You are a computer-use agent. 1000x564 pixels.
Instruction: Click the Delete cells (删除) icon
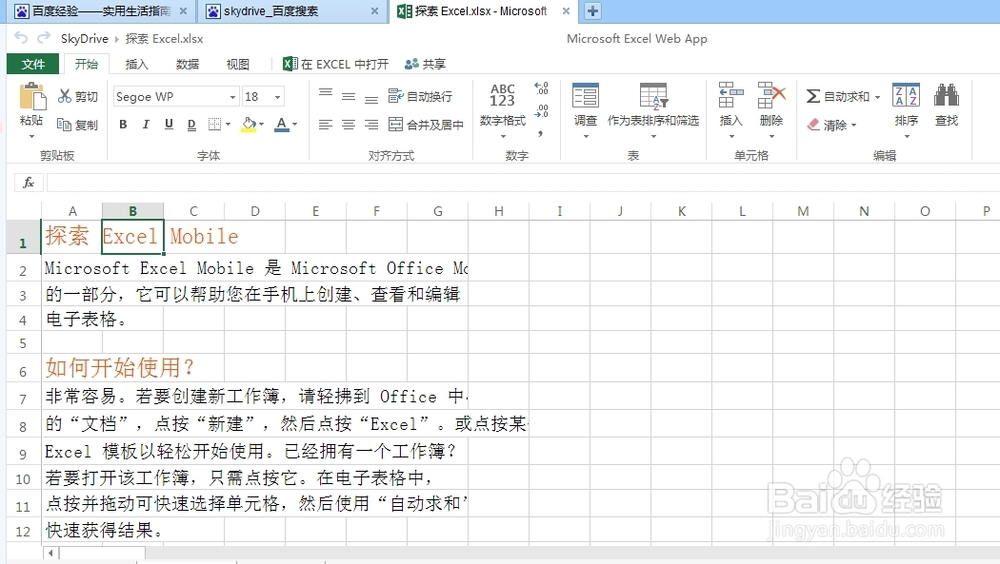coord(771,96)
